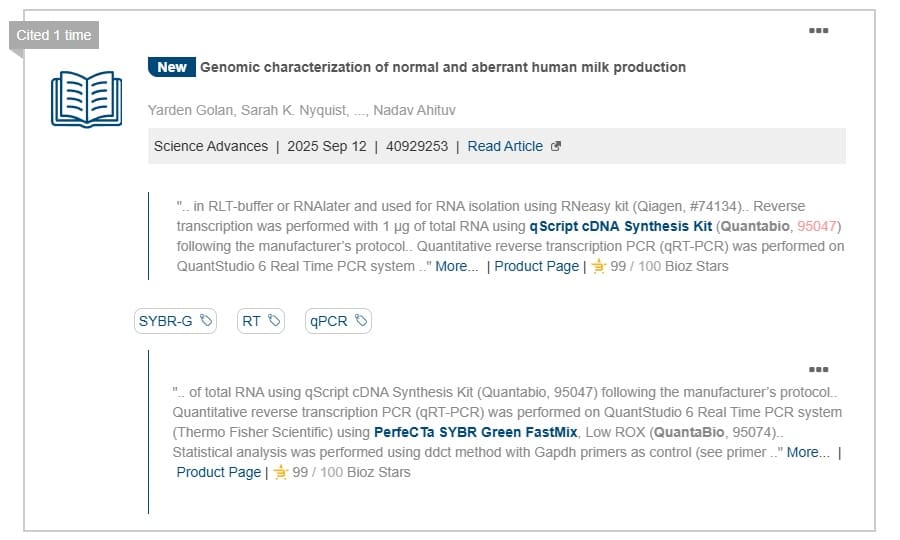Expand the PerfeCTa snippet with More...
The width and height of the screenshot is (900, 540).
click(x=808, y=452)
